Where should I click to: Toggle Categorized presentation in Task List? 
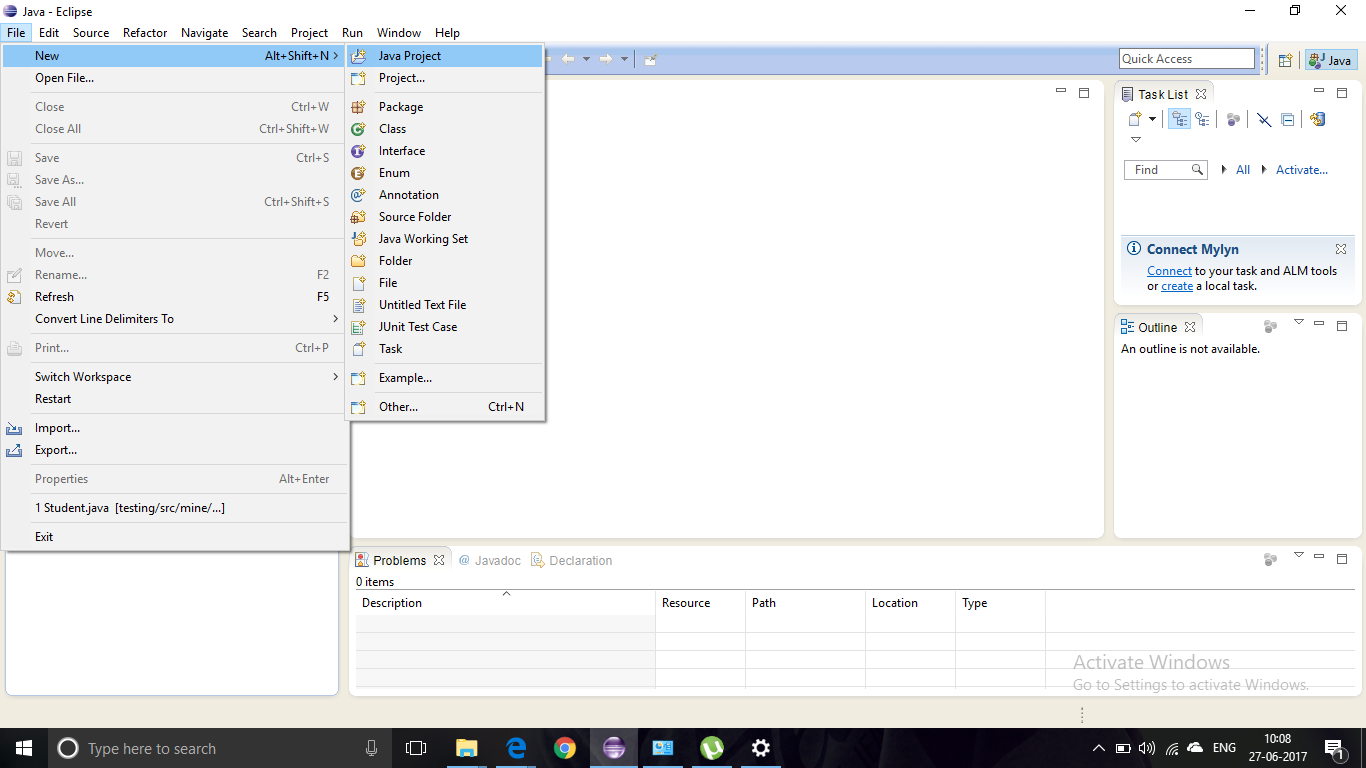point(1180,119)
